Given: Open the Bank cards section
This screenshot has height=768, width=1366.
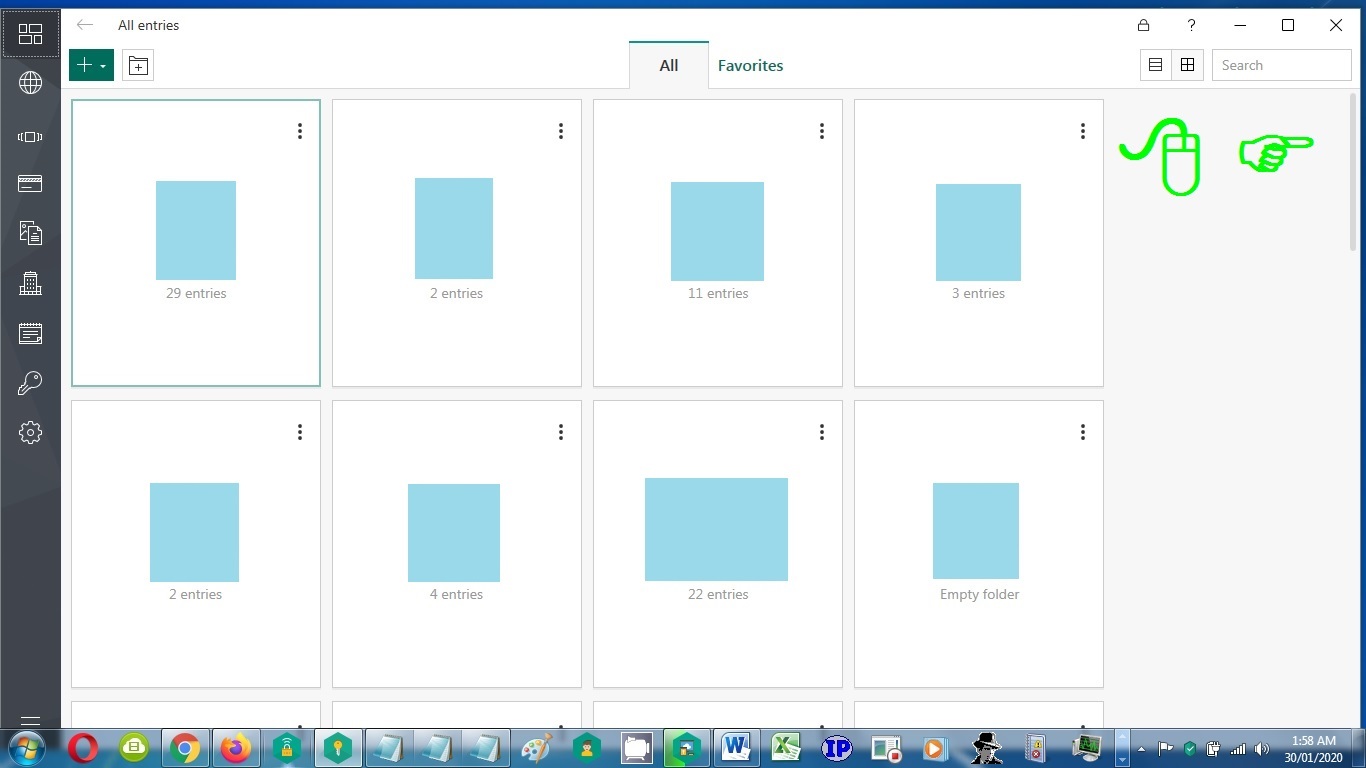Looking at the screenshot, I should (30, 184).
